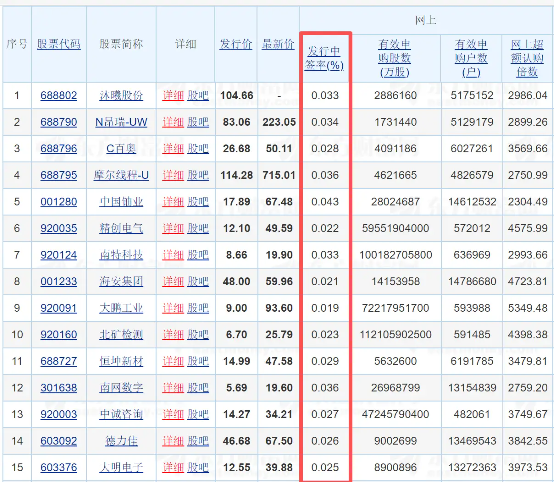554x483 pixels.
Task: Open stock code 603376 link
Action: tap(59, 467)
